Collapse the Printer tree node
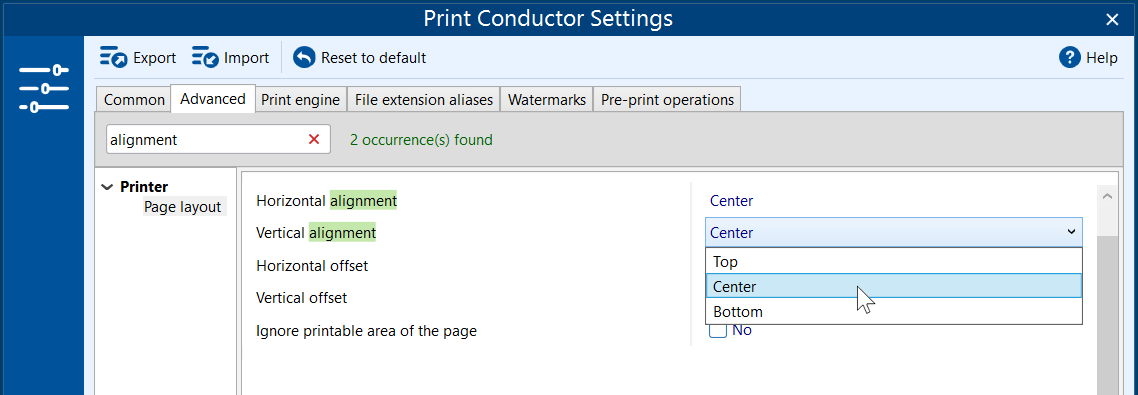This screenshot has width=1138, height=395. coord(107,187)
